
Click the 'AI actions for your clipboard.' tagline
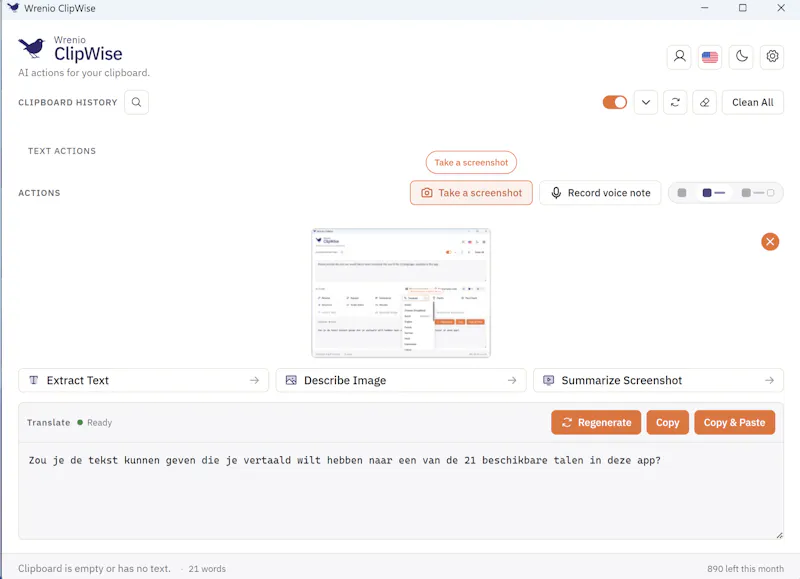pos(84,72)
